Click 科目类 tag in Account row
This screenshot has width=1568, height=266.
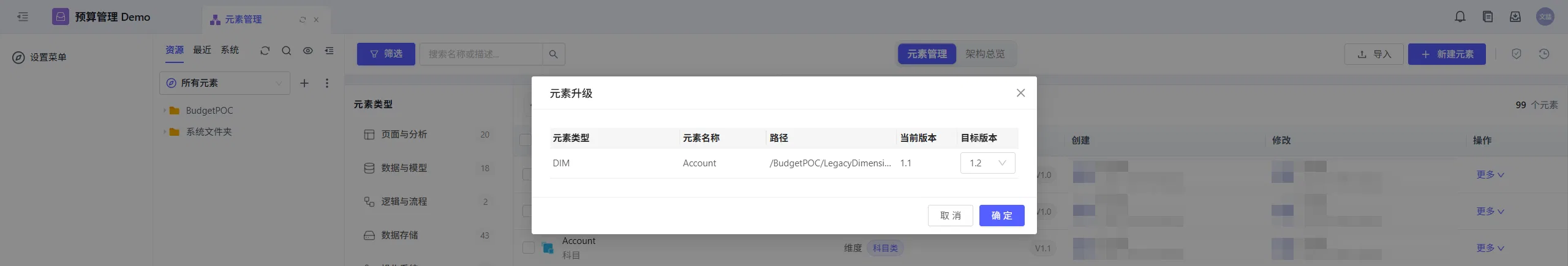click(x=885, y=248)
